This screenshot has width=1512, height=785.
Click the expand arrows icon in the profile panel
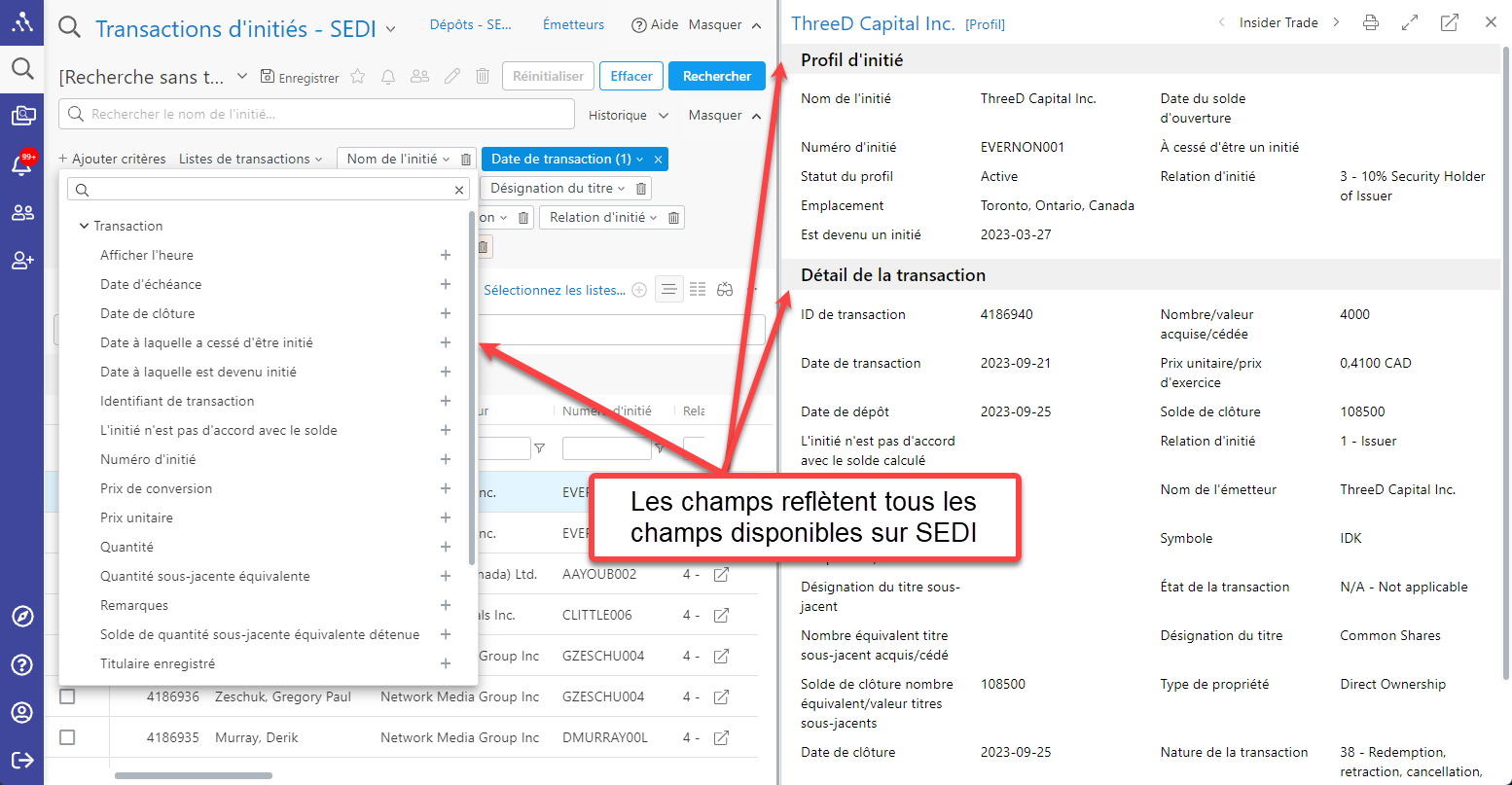[x=1410, y=22]
